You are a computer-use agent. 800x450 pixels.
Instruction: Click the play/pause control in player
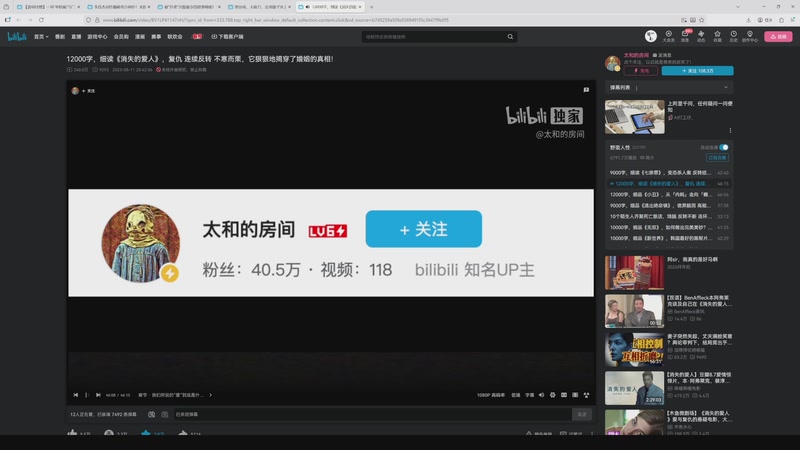pos(87,395)
